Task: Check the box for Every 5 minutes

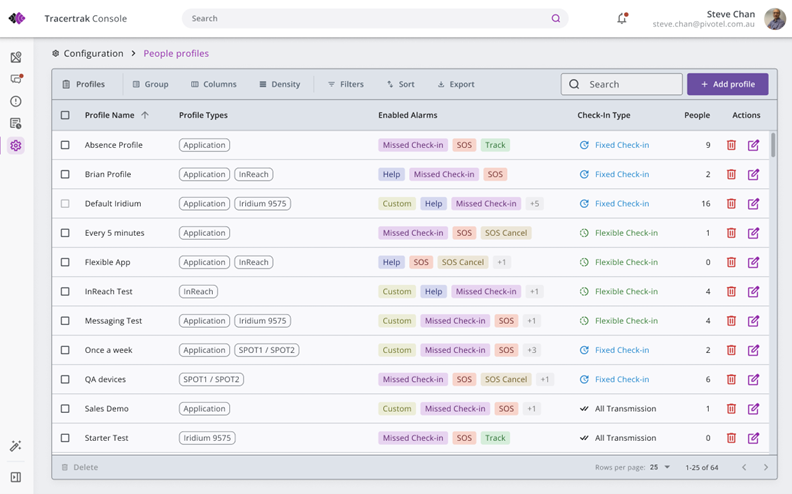Action: 65,233
